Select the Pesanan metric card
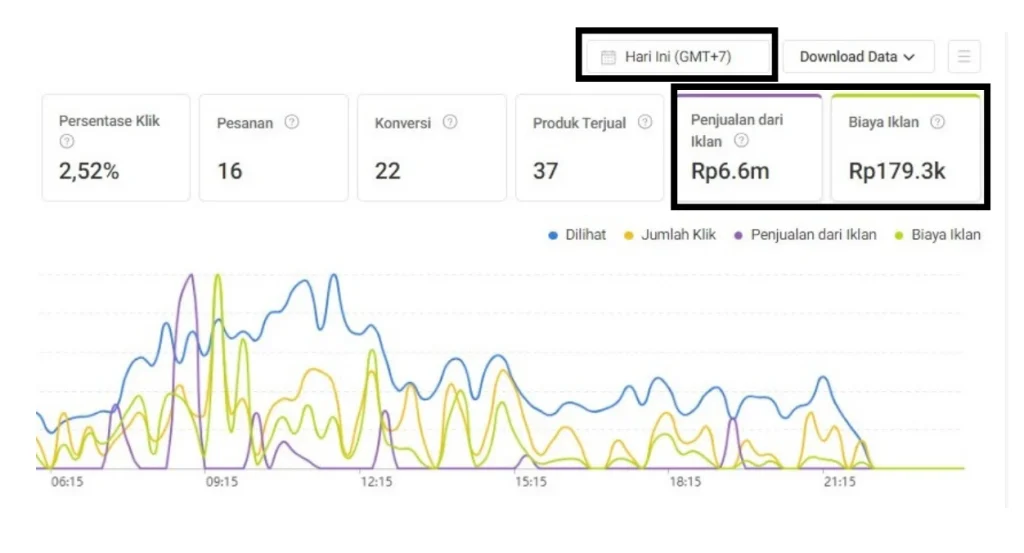Viewport: 1024px width, 553px height. point(273,148)
